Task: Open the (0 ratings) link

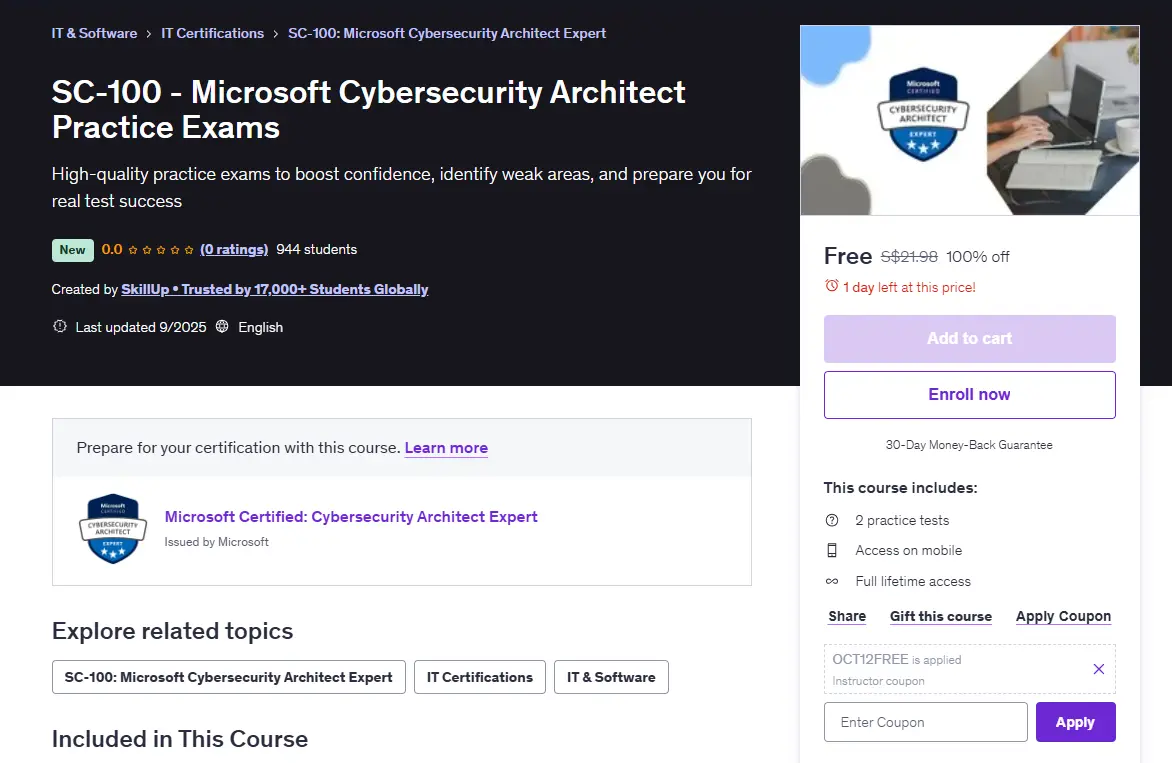Action: click(x=234, y=250)
